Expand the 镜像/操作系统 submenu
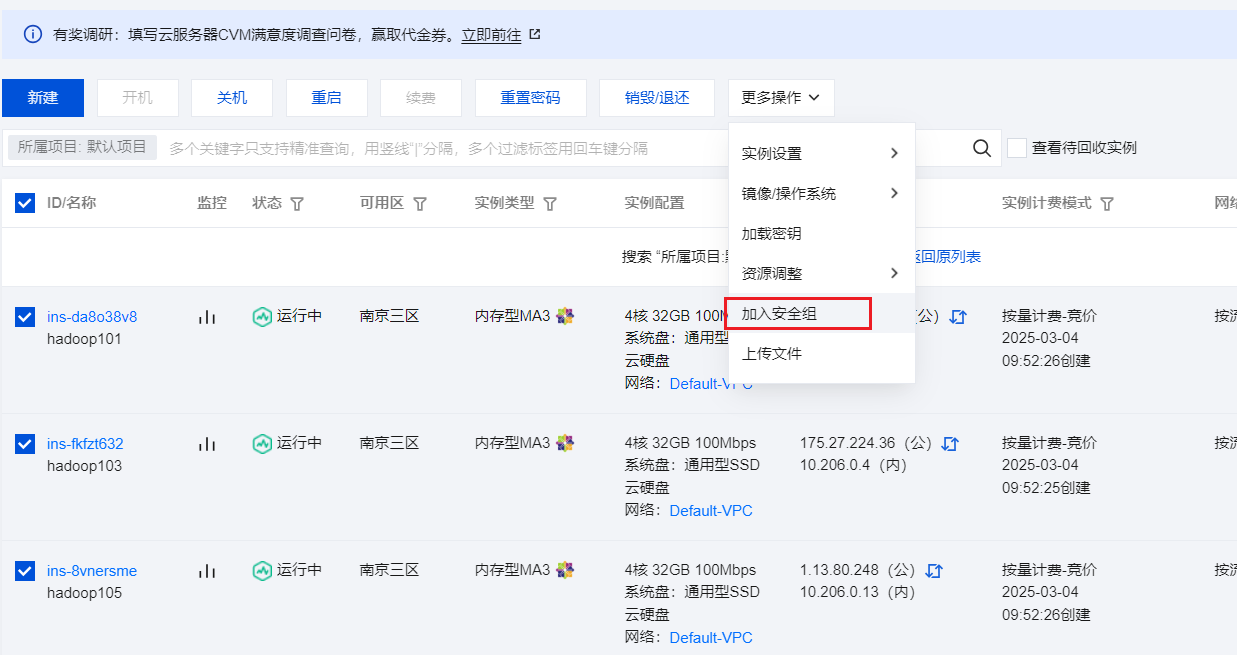Image resolution: width=1237 pixels, height=655 pixels. tap(821, 193)
